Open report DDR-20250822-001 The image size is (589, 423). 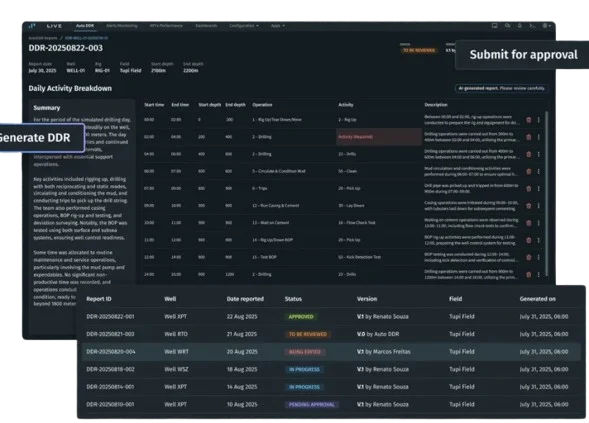coord(110,317)
